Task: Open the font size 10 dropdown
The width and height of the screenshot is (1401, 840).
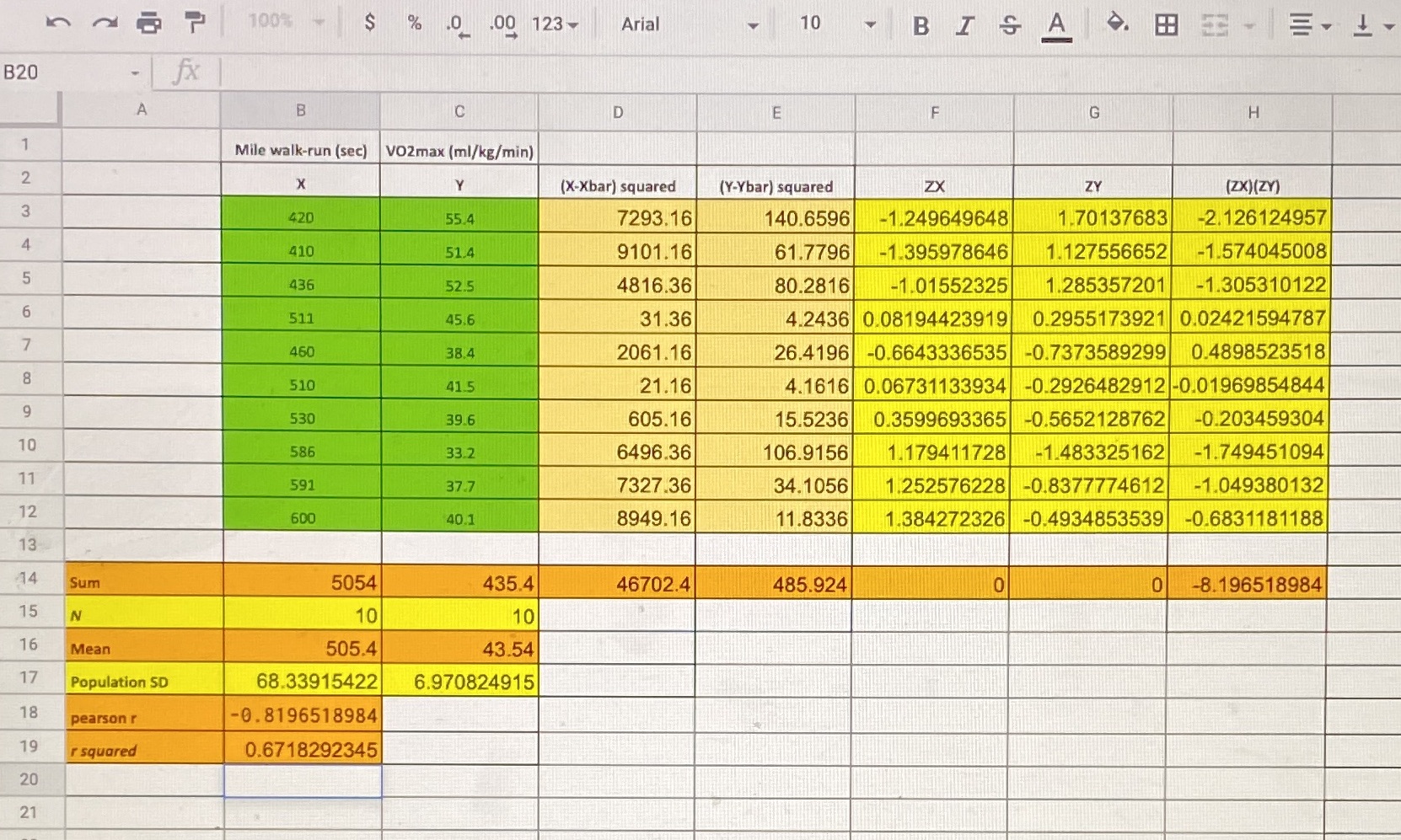Action: click(x=837, y=24)
